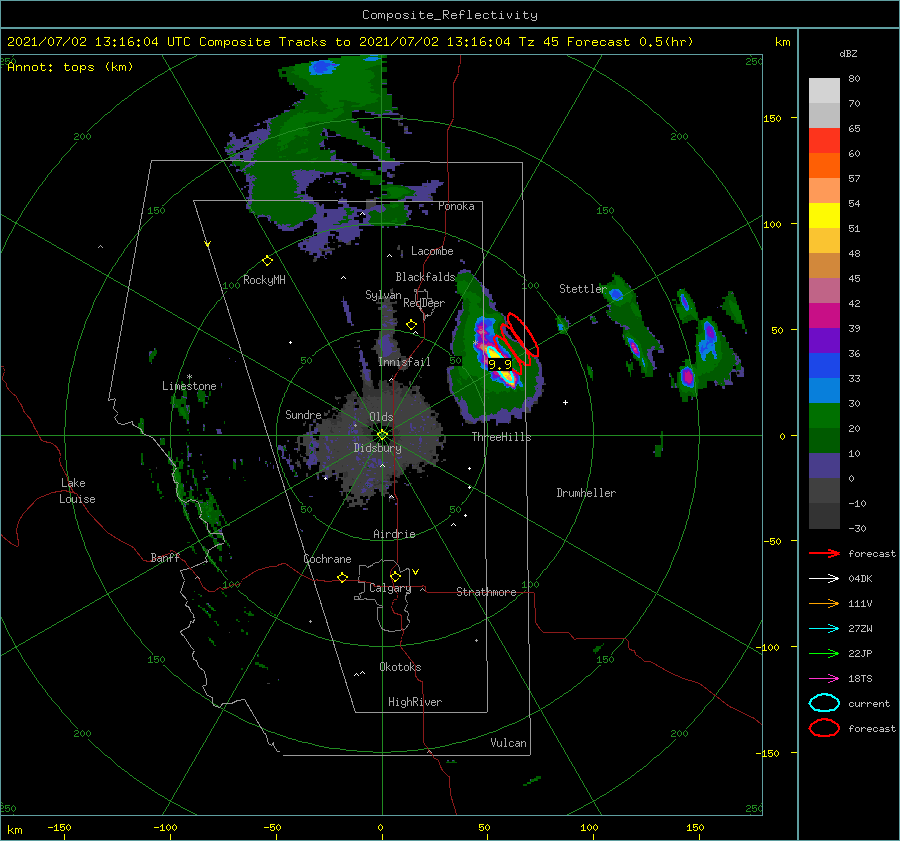Click the Ponoka city label
The width and height of the screenshot is (900, 841).
456,206
